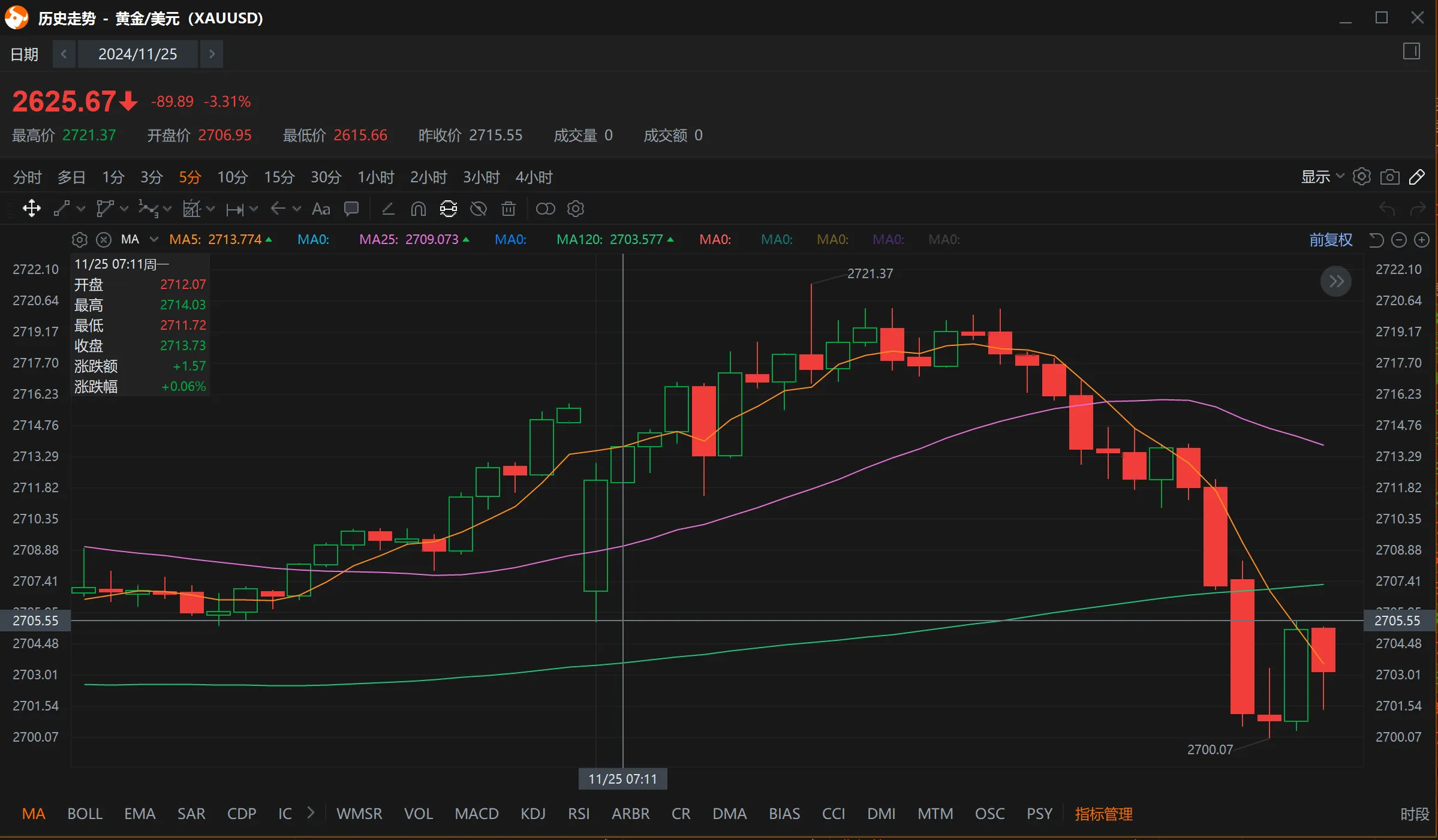
Task: Expand more indicators chevron after IC
Action: click(x=311, y=813)
